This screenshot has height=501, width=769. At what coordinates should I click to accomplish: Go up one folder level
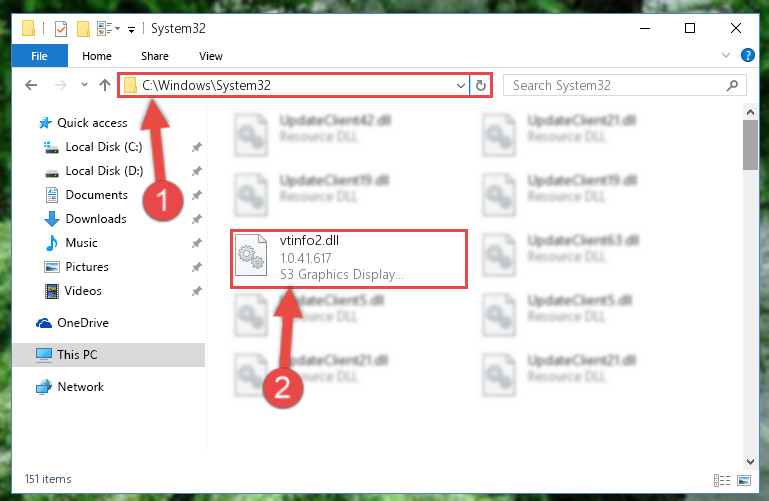[x=104, y=85]
